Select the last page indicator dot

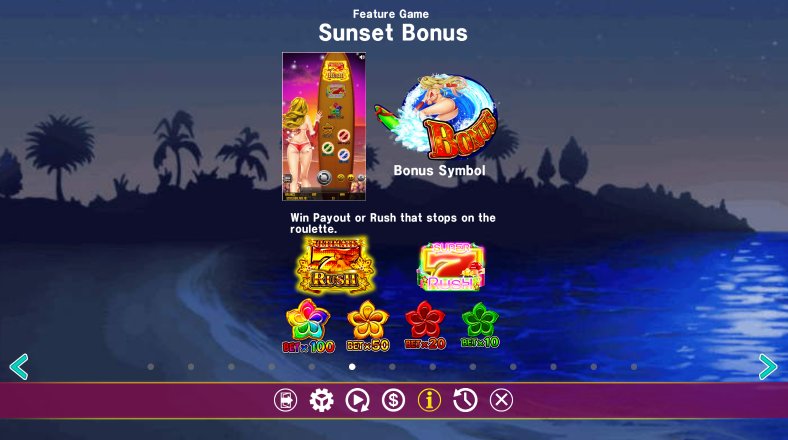tap(634, 367)
